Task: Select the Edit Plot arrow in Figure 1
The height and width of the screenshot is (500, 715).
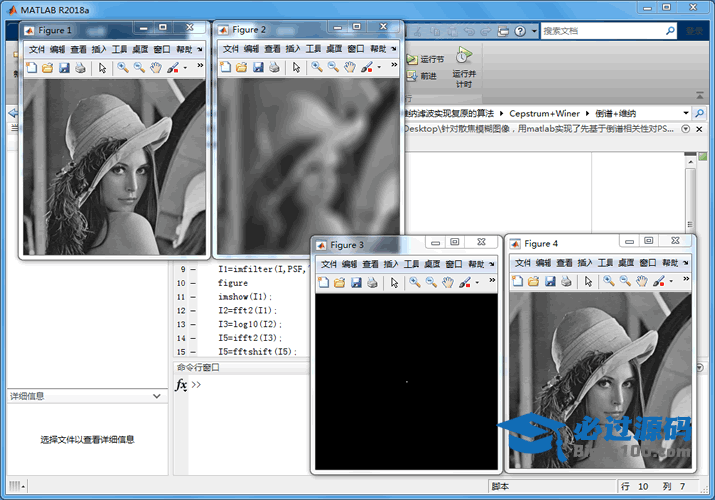Action: [102, 68]
